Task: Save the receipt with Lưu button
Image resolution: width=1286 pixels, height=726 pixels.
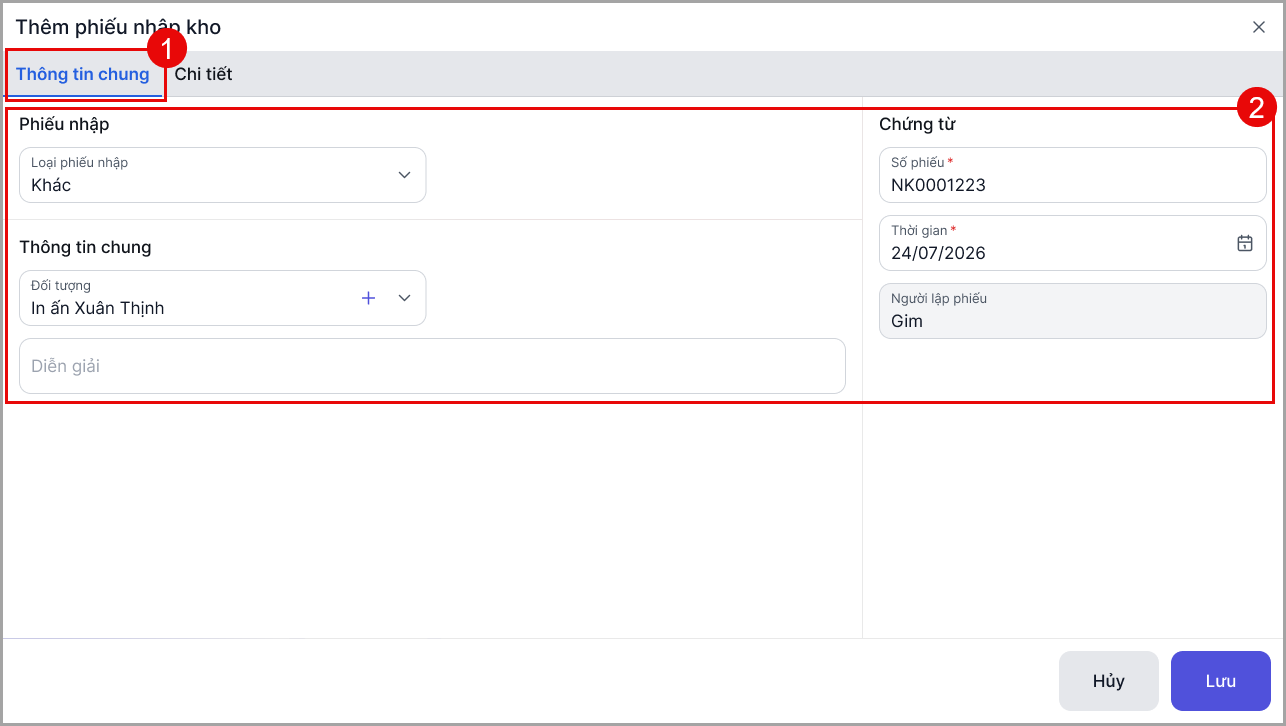Action: [x=1221, y=681]
